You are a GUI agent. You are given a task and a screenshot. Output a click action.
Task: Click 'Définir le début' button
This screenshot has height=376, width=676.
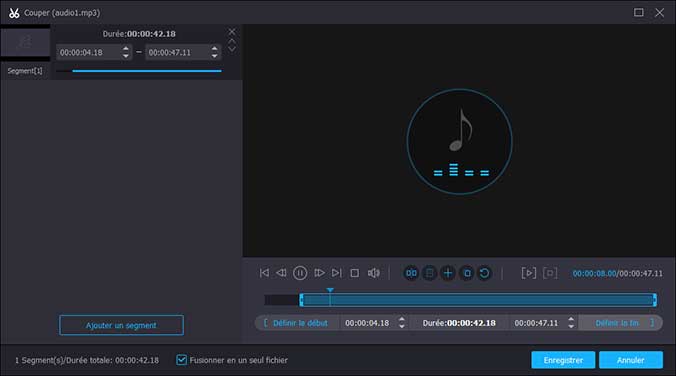296,323
